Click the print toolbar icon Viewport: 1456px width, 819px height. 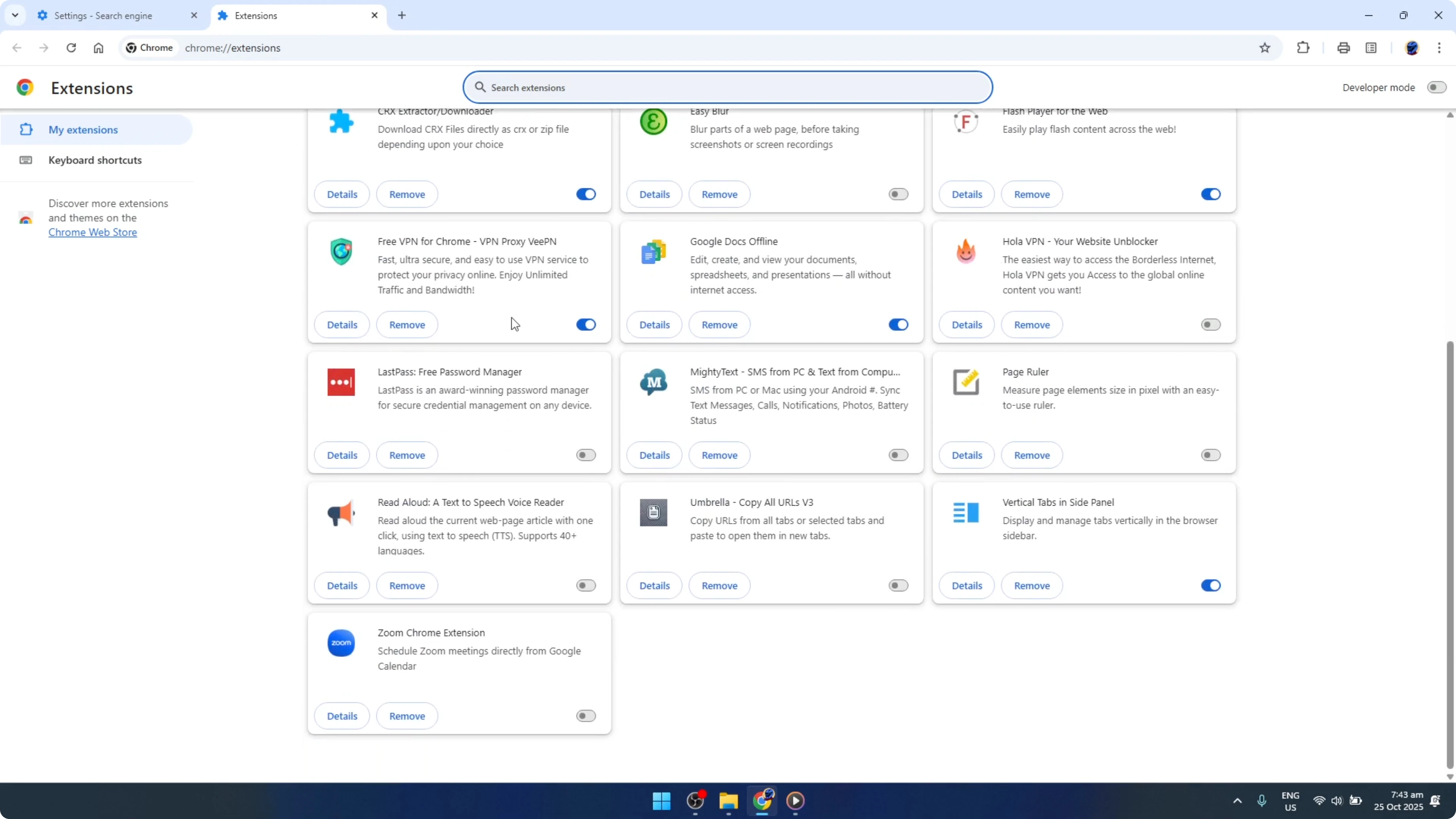click(x=1344, y=48)
